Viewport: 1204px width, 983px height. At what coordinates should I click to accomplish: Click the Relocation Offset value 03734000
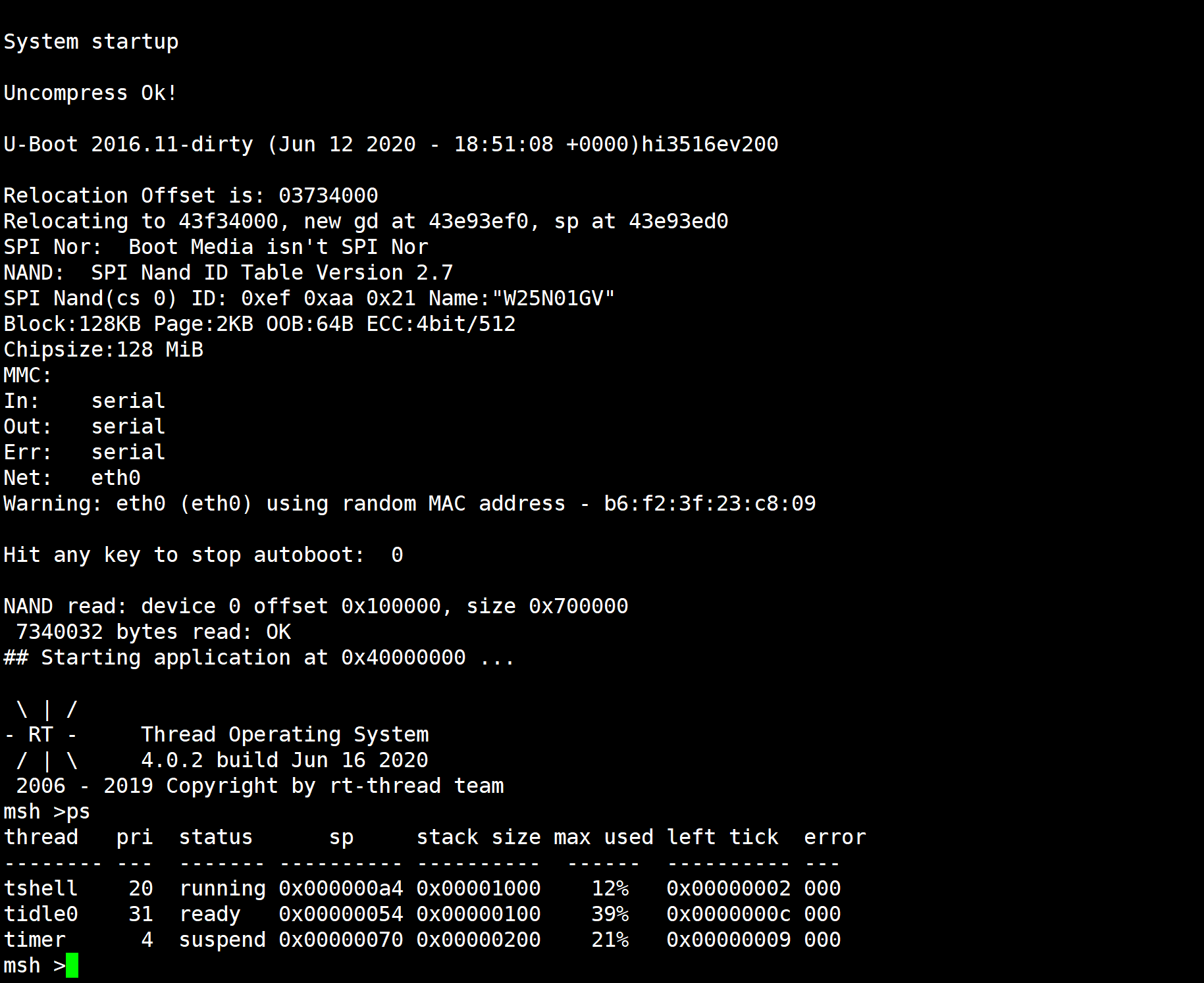pos(328,195)
